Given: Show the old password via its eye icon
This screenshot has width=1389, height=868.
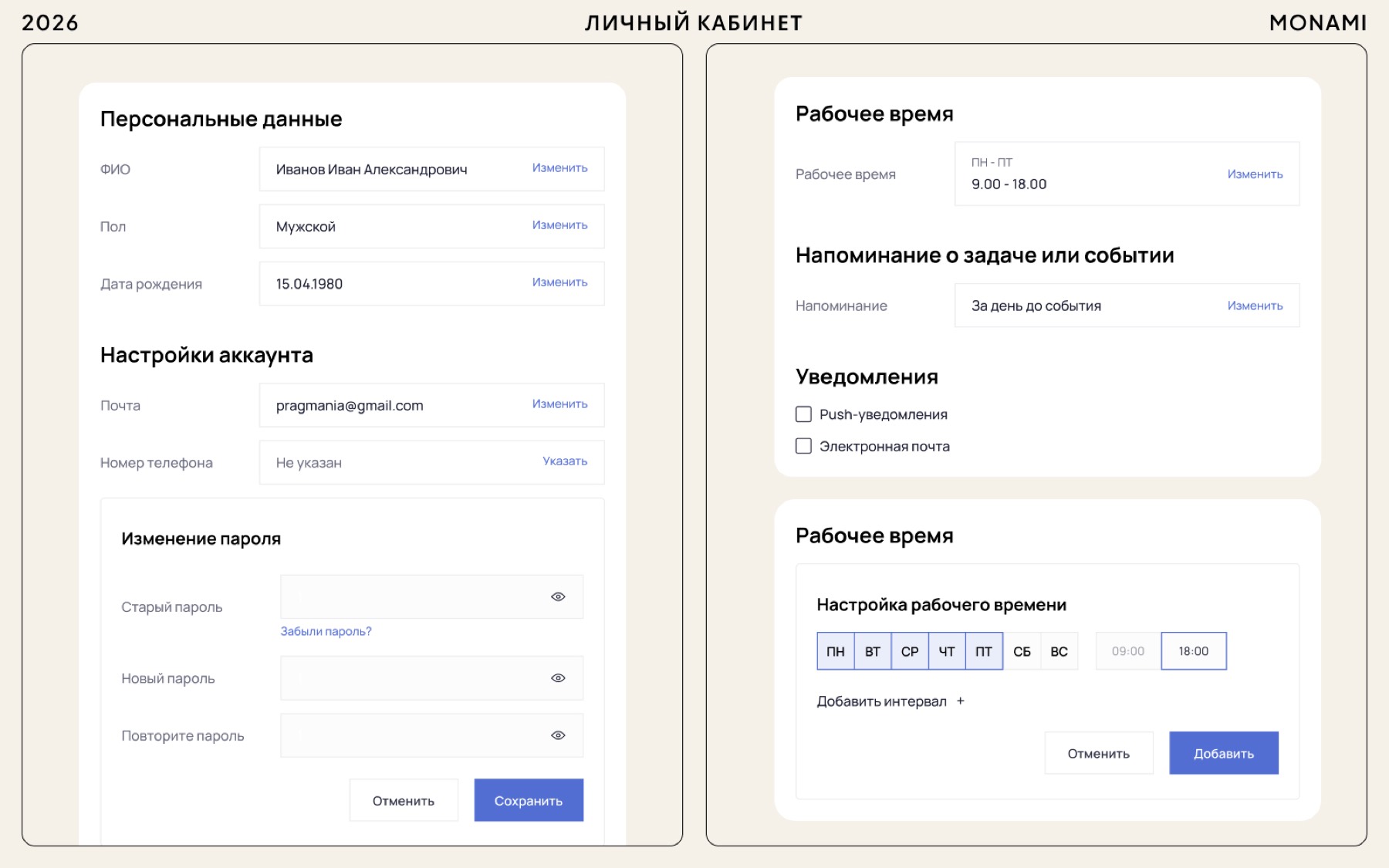Looking at the screenshot, I should 558,596.
